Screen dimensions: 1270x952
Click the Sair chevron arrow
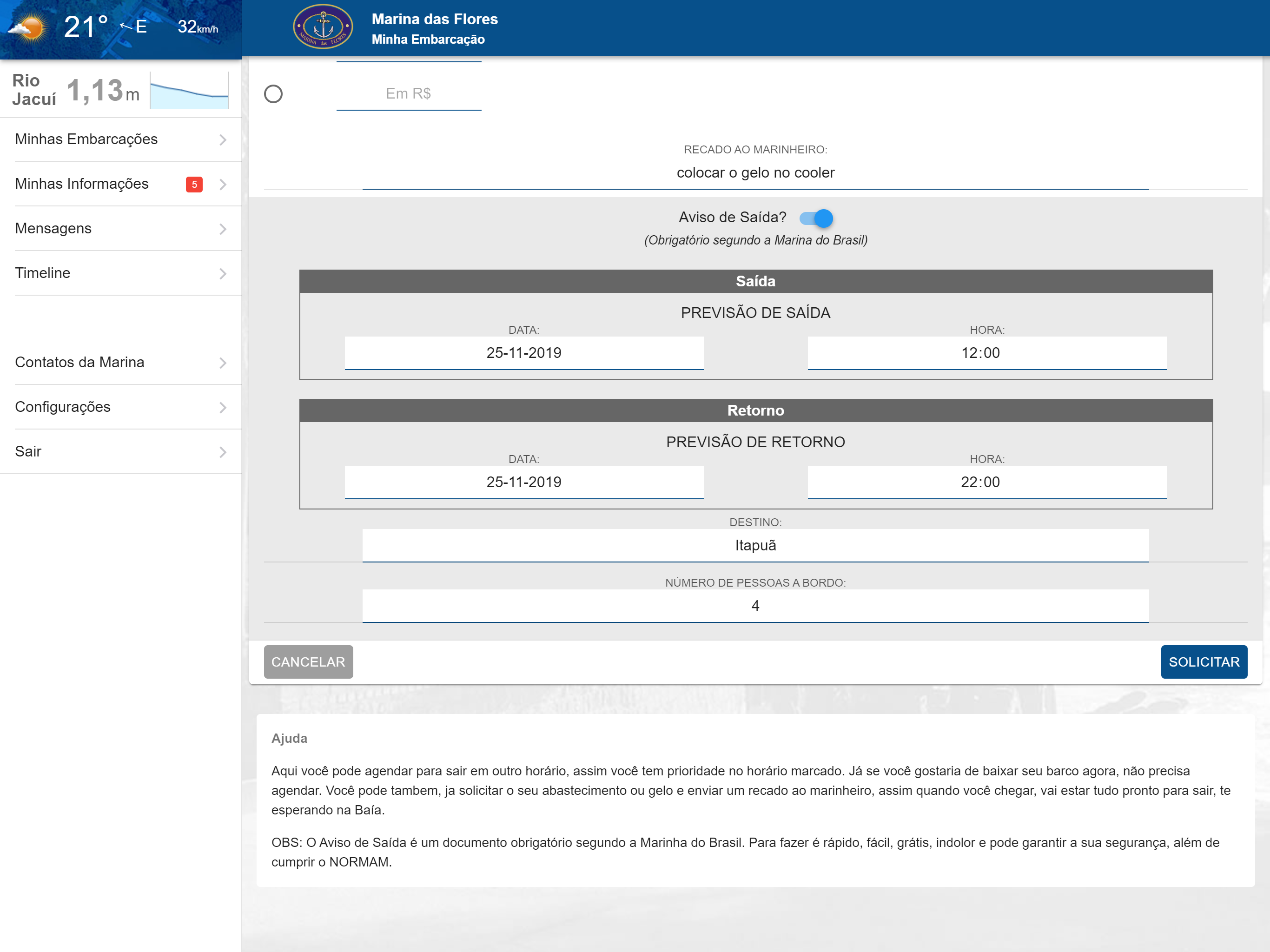(x=223, y=452)
